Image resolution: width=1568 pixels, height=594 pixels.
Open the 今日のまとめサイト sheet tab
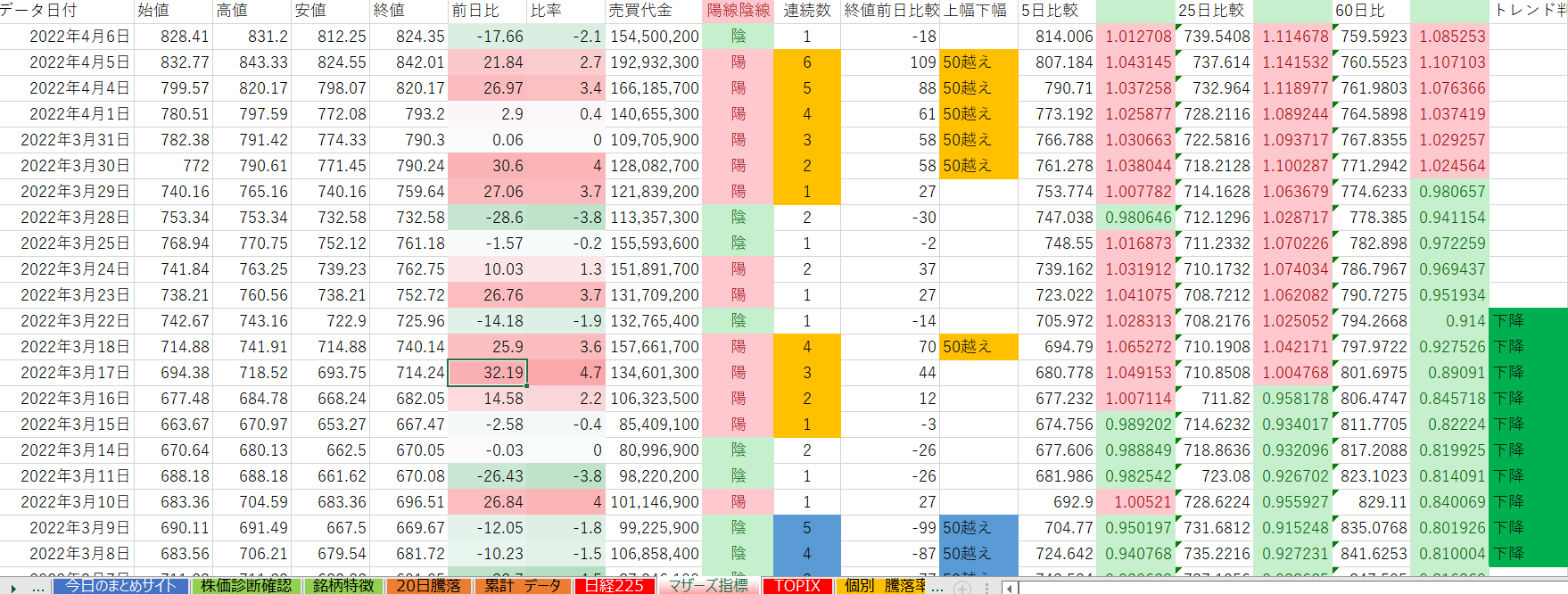pos(120,586)
